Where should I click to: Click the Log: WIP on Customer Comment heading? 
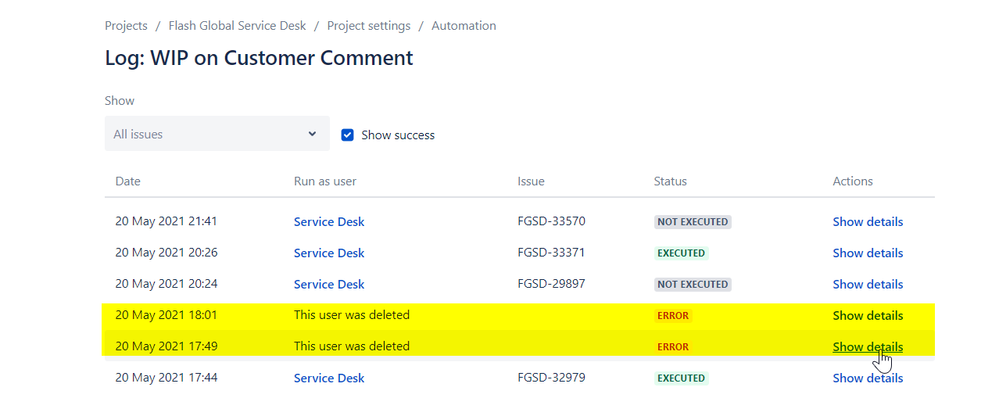pyautogui.click(x=259, y=58)
